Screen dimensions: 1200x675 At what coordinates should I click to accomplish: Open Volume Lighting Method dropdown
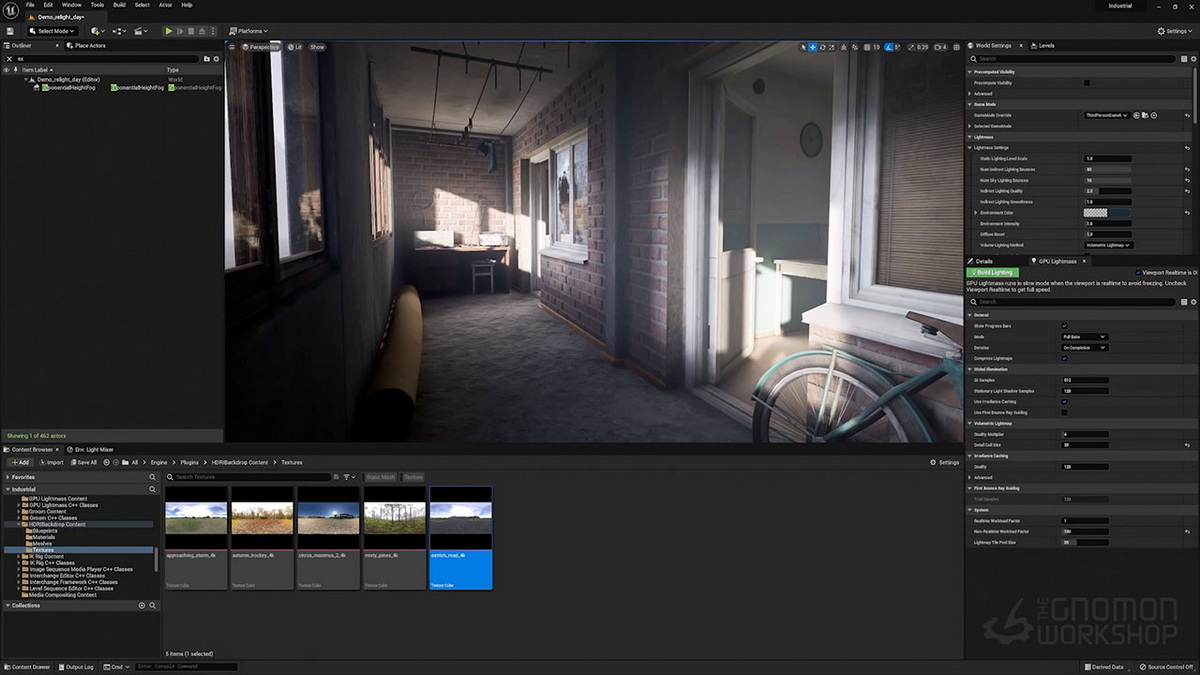(1108, 245)
